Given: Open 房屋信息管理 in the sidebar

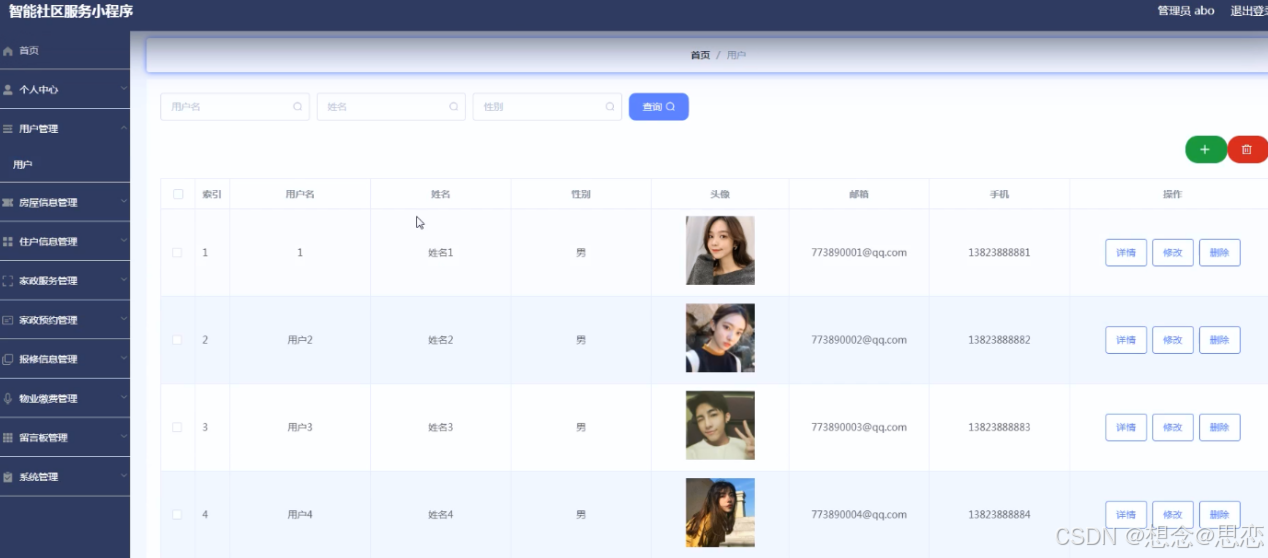Looking at the screenshot, I should pos(65,203).
